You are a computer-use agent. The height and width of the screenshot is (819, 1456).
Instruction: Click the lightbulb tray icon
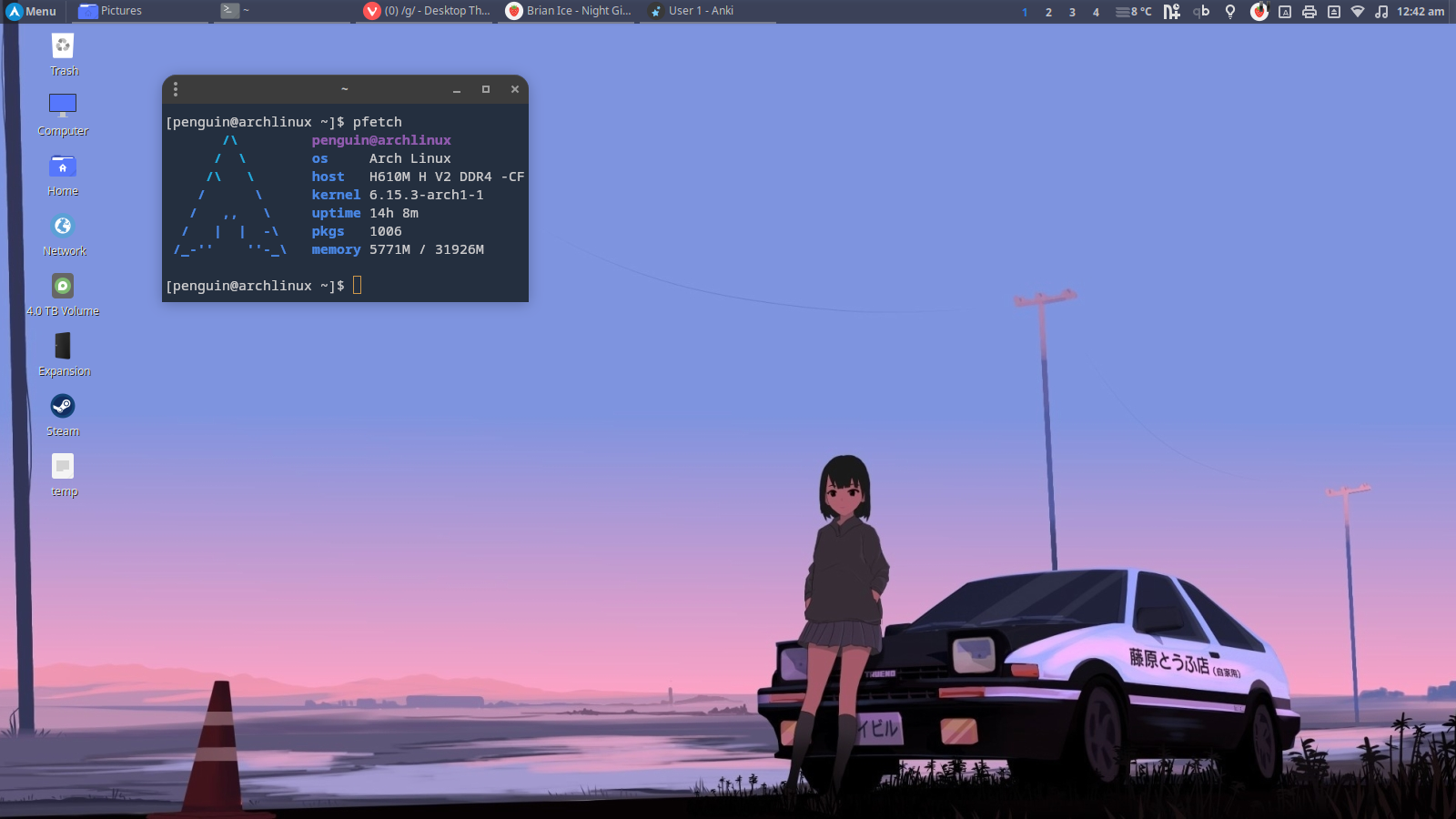[x=1230, y=11]
